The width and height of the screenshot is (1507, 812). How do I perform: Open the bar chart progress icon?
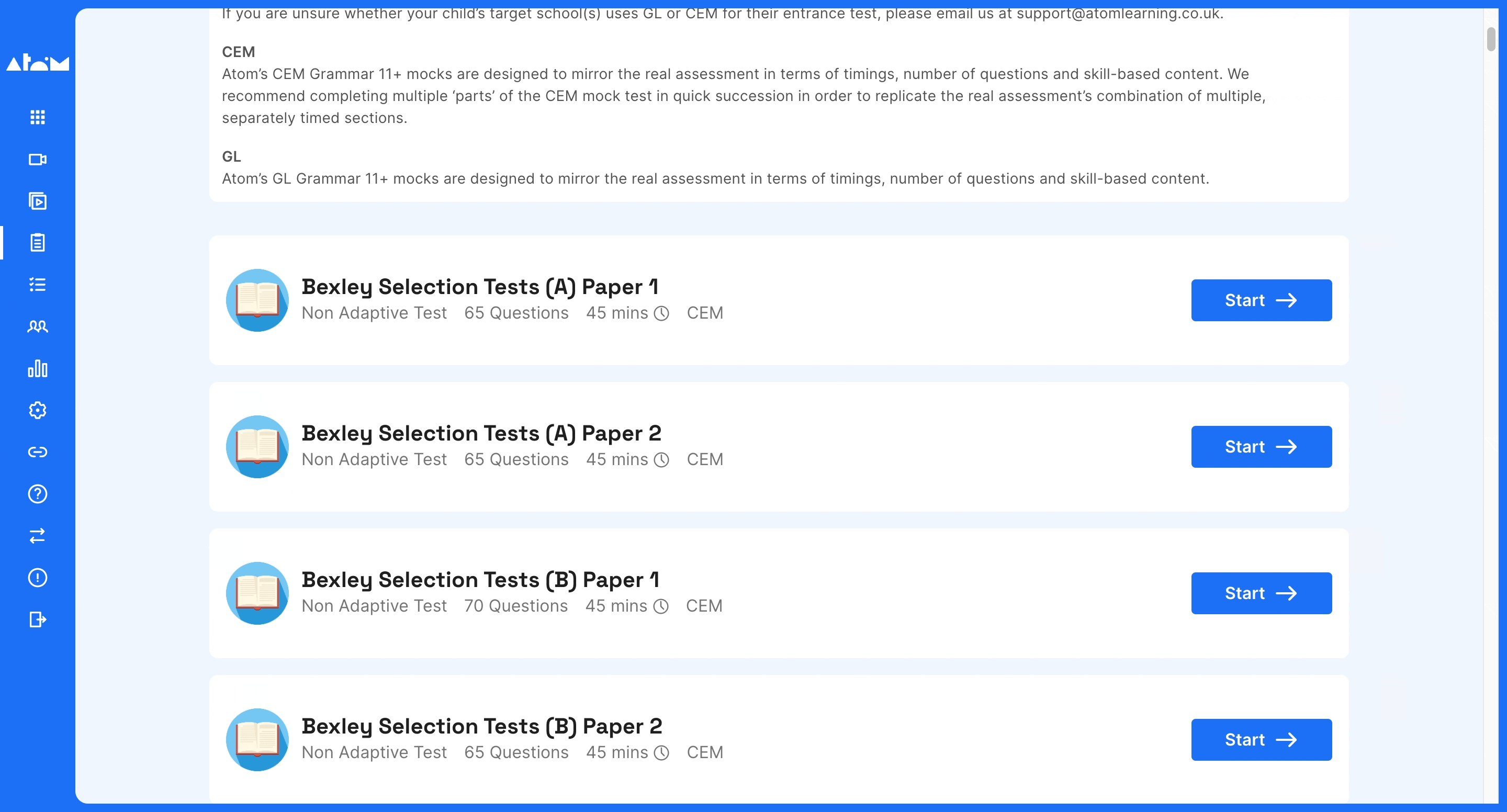(38, 368)
